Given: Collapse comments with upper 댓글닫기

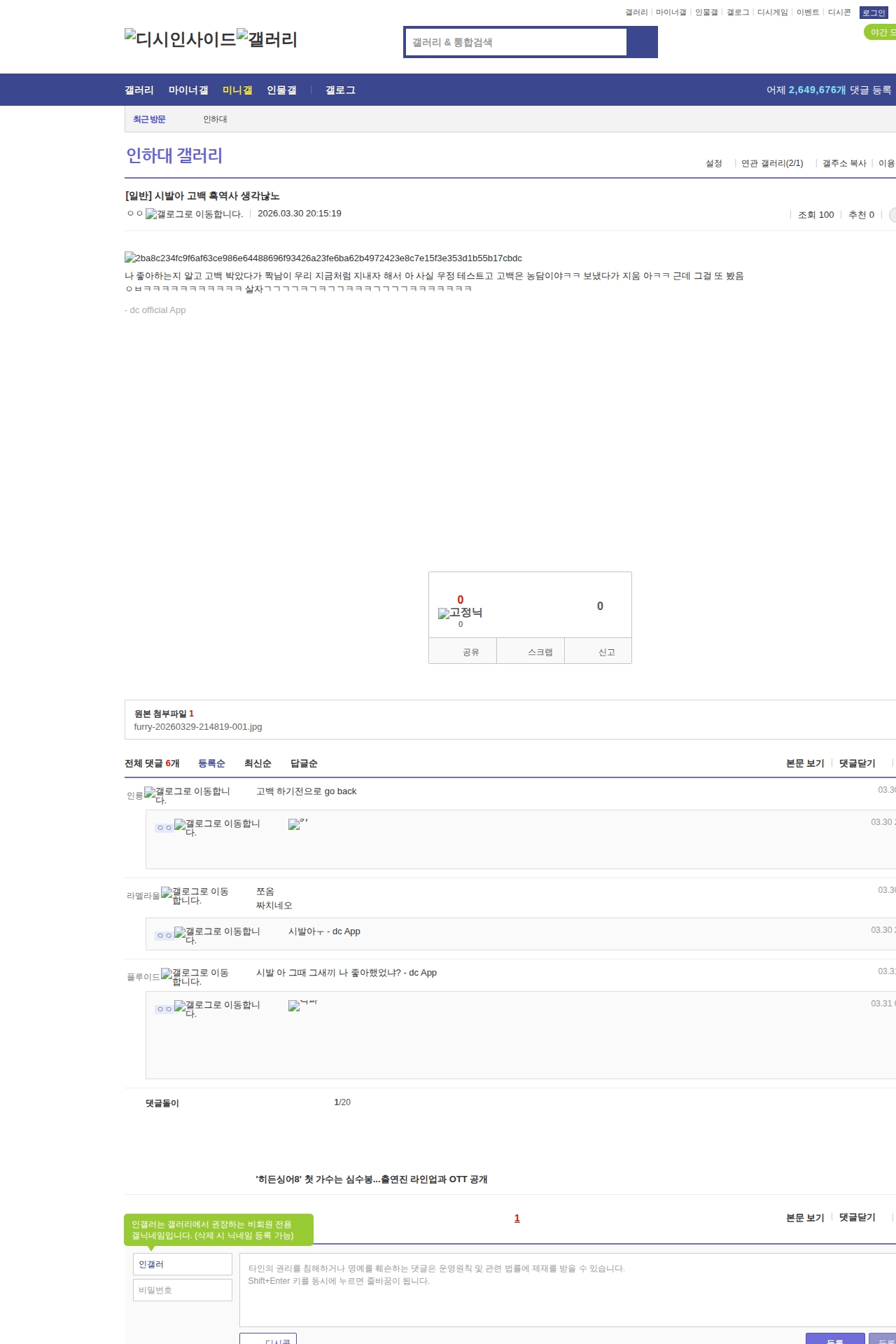Looking at the screenshot, I should pyautogui.click(x=857, y=763).
